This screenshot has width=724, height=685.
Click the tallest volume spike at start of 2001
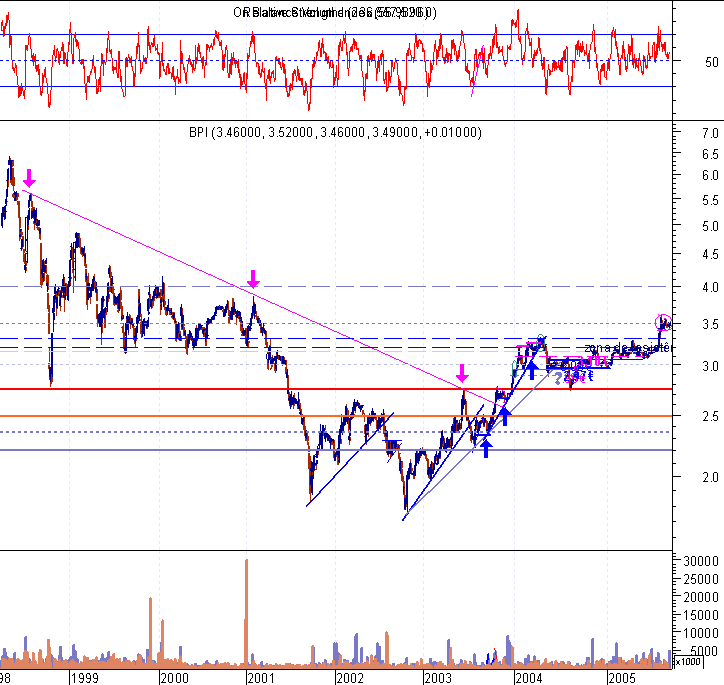click(246, 613)
